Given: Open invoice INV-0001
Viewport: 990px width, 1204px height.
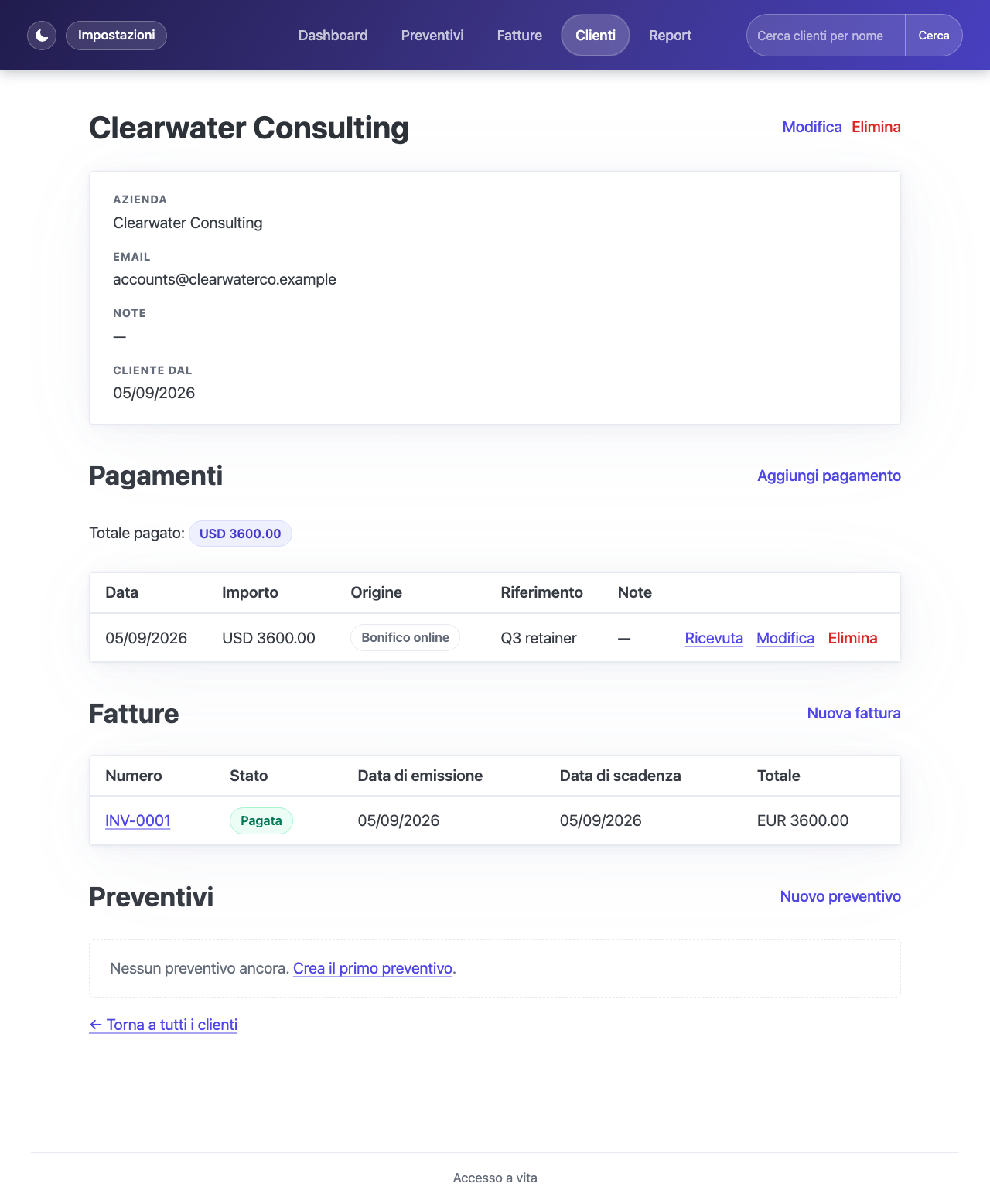Looking at the screenshot, I should (x=138, y=820).
